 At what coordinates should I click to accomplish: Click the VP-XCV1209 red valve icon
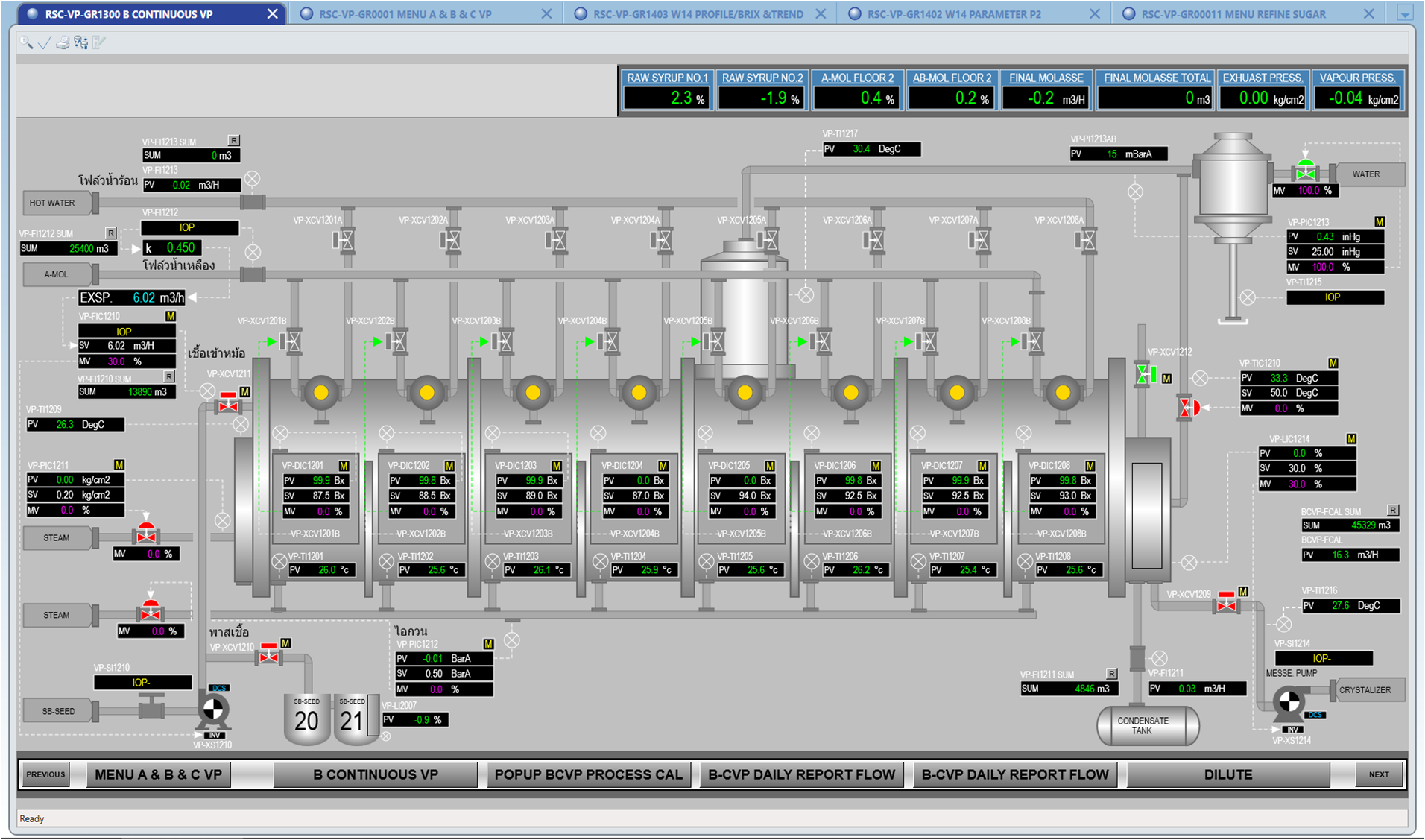click(1226, 604)
